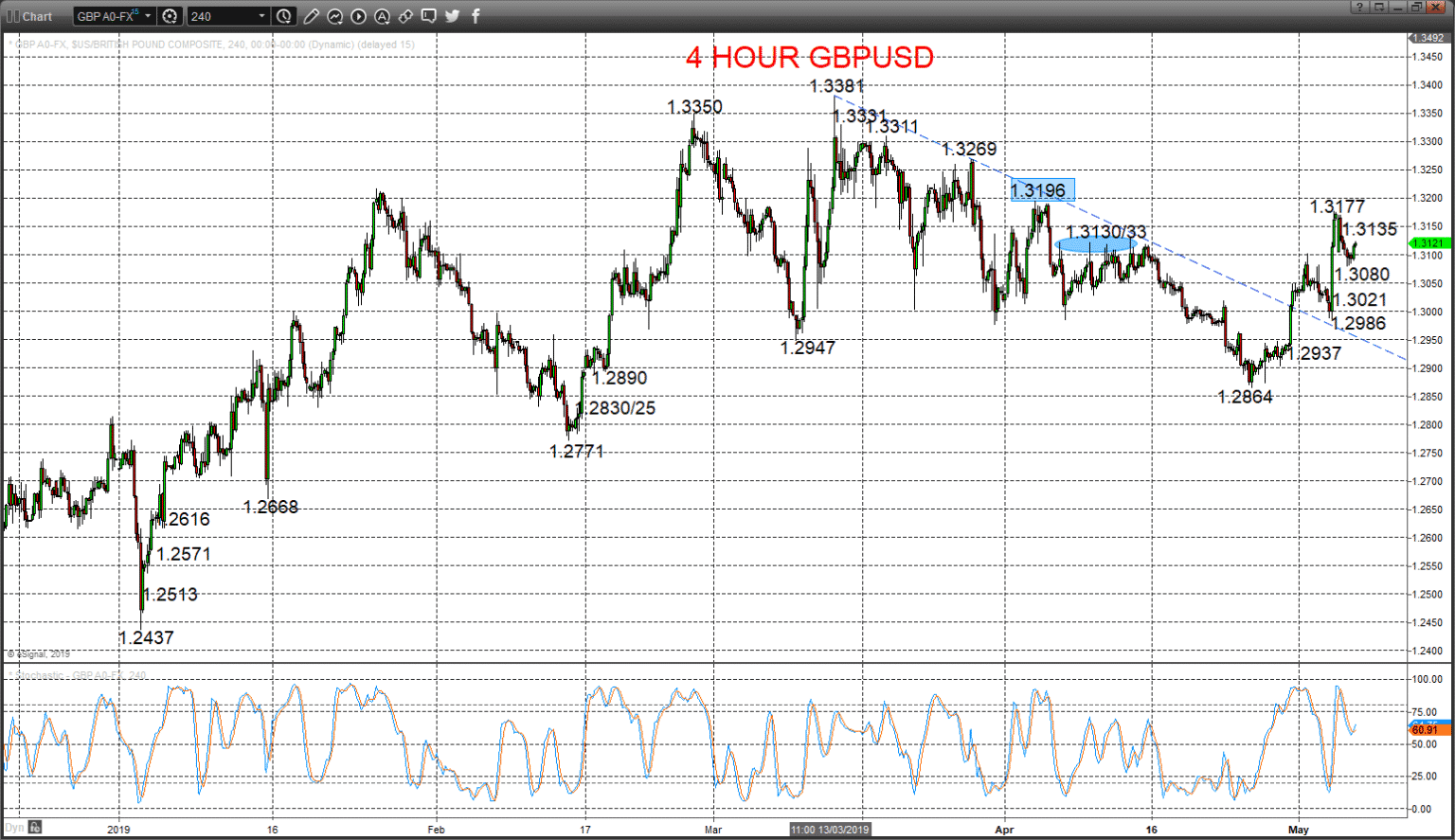1455x840 pixels.
Task: Click the green 1.3121 current price tag
Action: [x=1428, y=242]
